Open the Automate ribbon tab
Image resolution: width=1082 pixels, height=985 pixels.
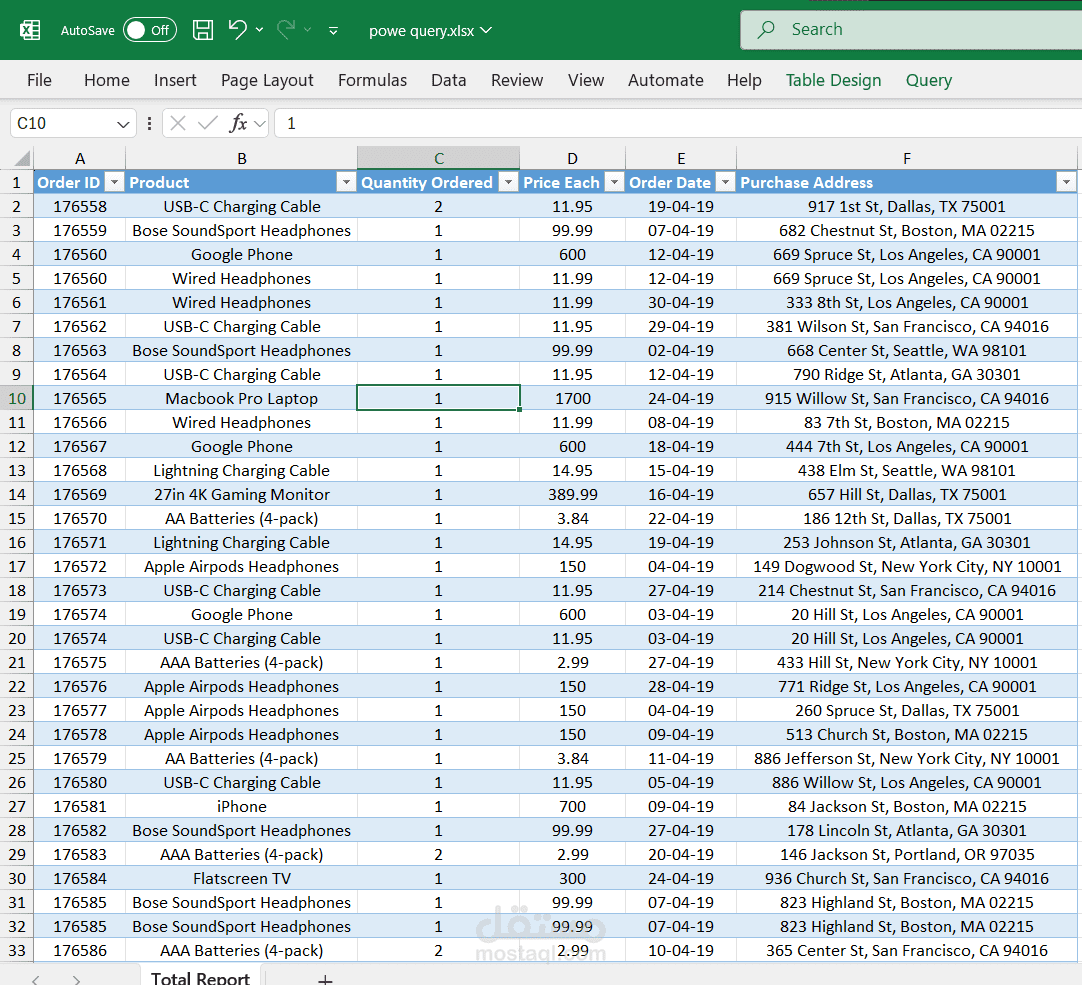coord(666,80)
